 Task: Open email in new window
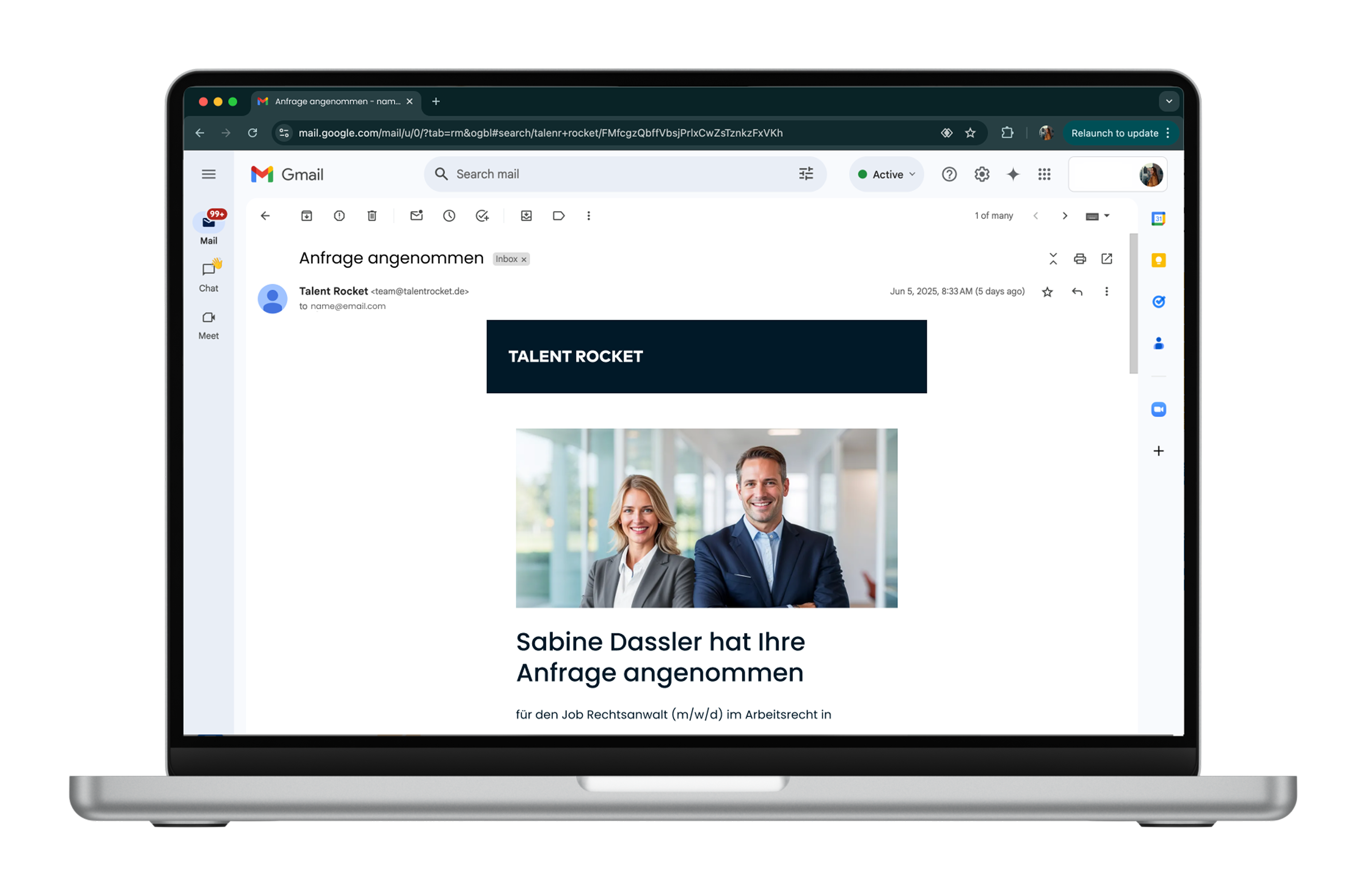1107,259
